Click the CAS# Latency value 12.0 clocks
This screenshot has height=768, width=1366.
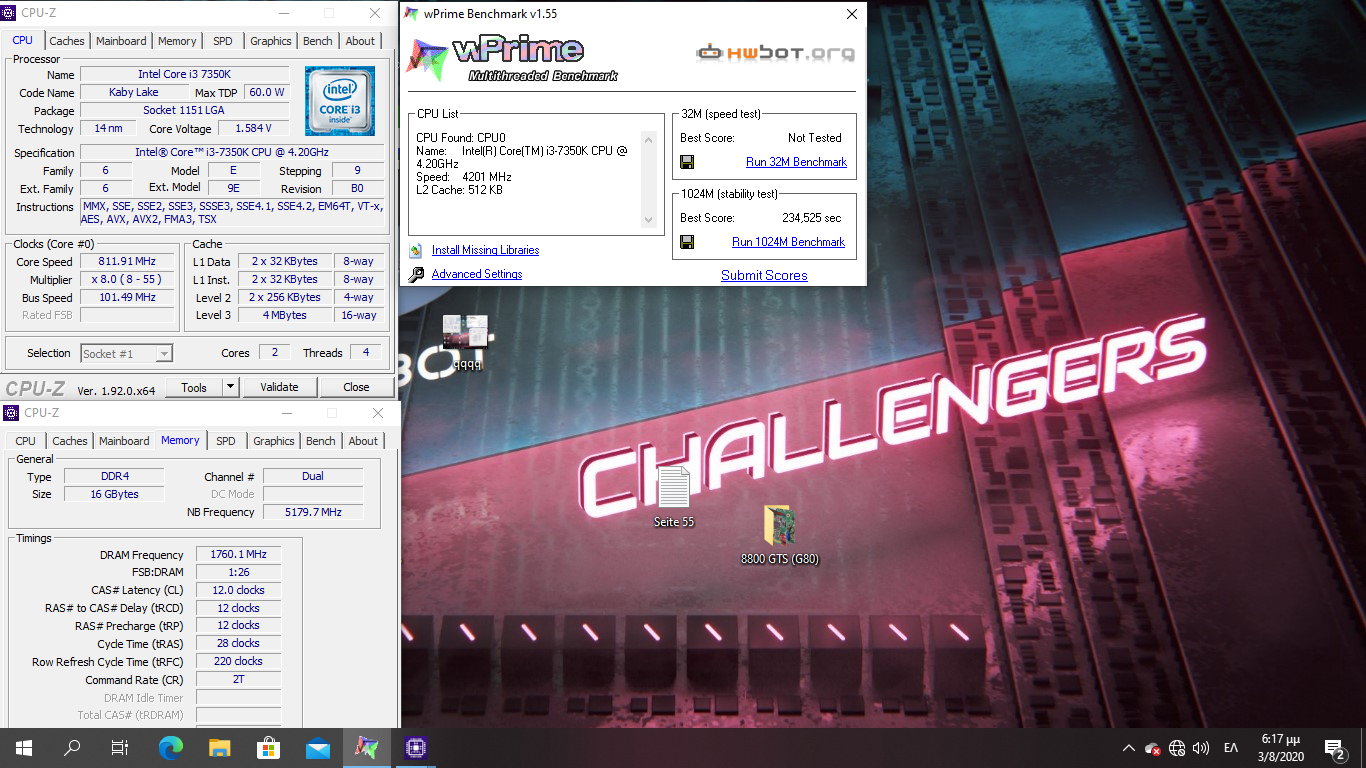click(238, 590)
